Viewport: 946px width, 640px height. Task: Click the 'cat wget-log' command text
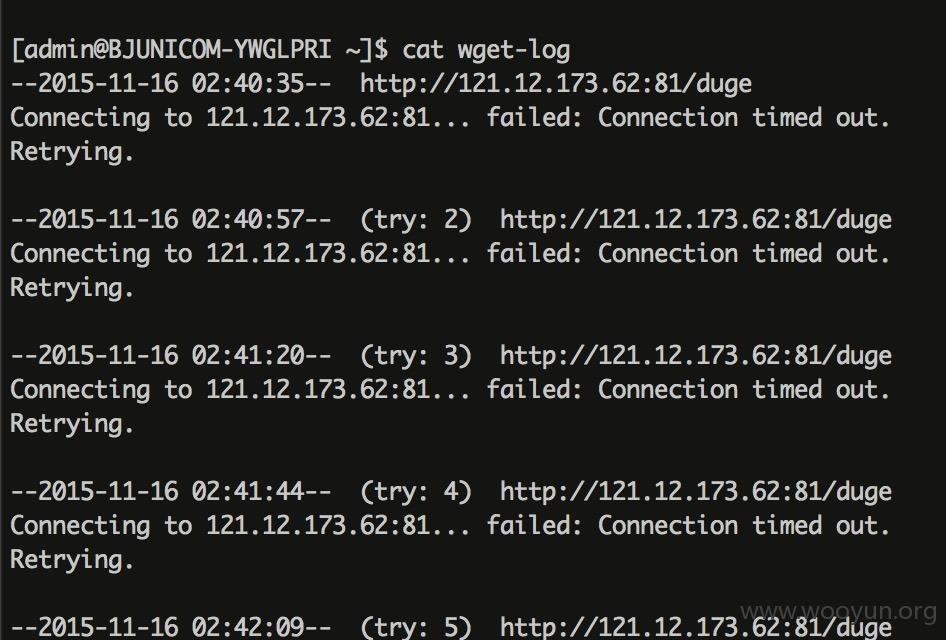[486, 50]
